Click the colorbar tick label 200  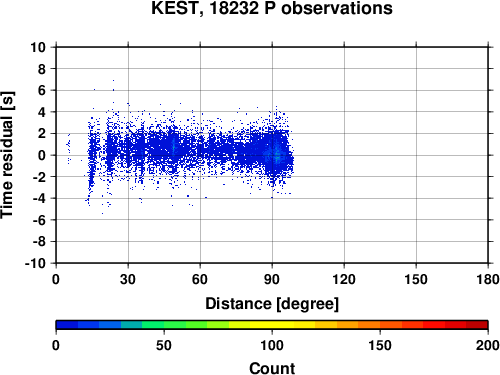click(488, 345)
